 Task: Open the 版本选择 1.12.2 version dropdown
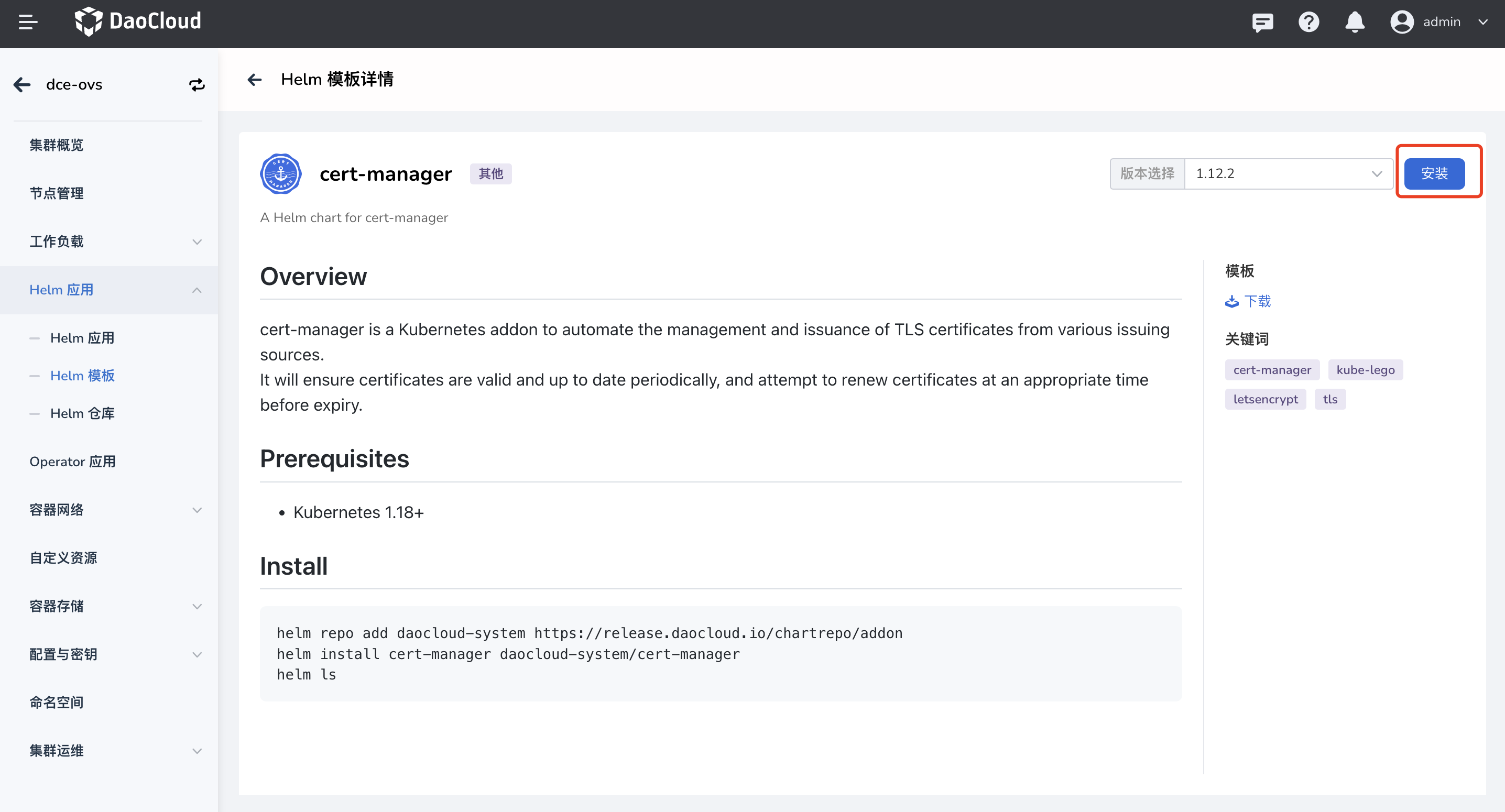point(1288,173)
